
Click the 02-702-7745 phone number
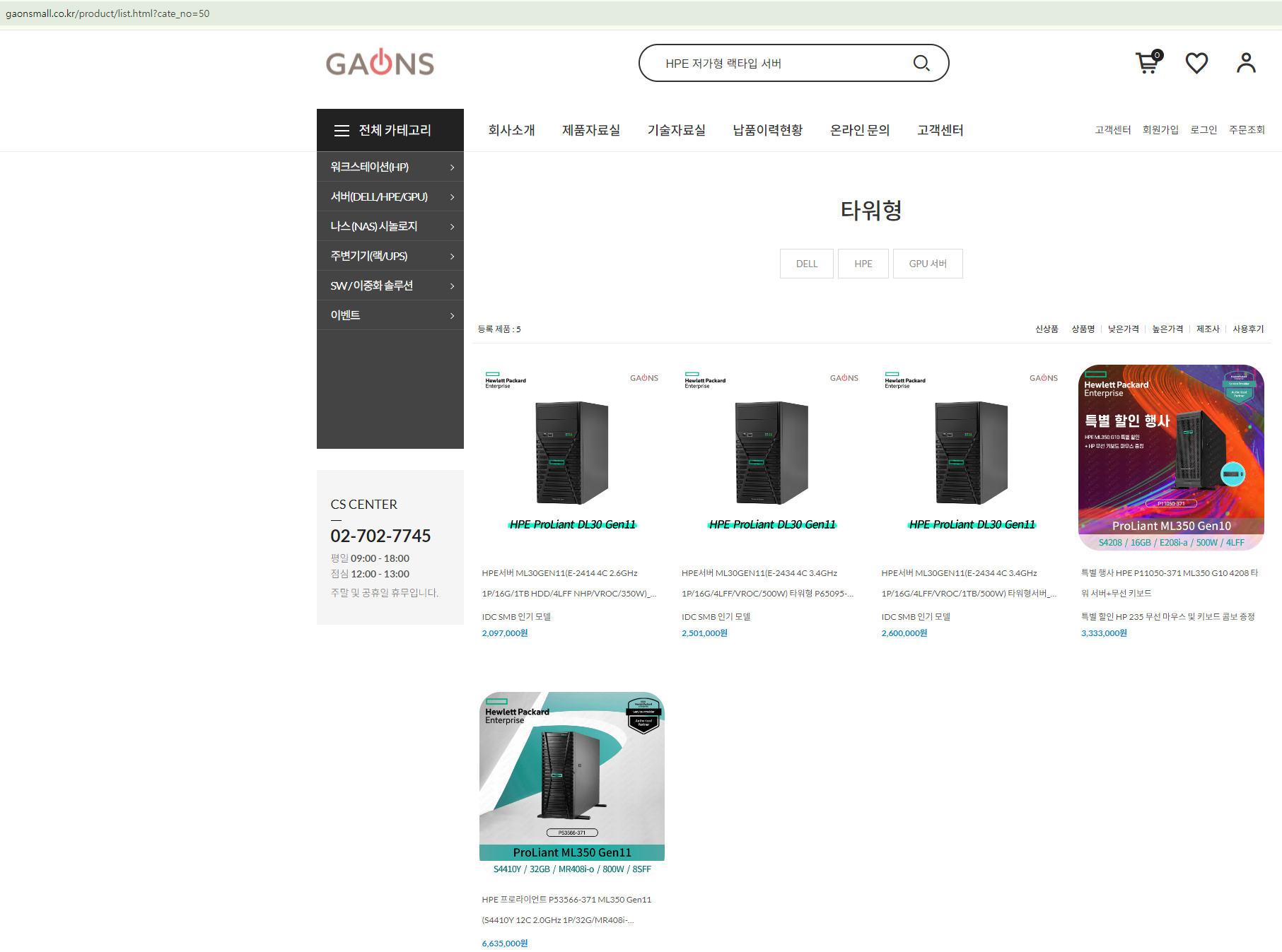[380, 536]
